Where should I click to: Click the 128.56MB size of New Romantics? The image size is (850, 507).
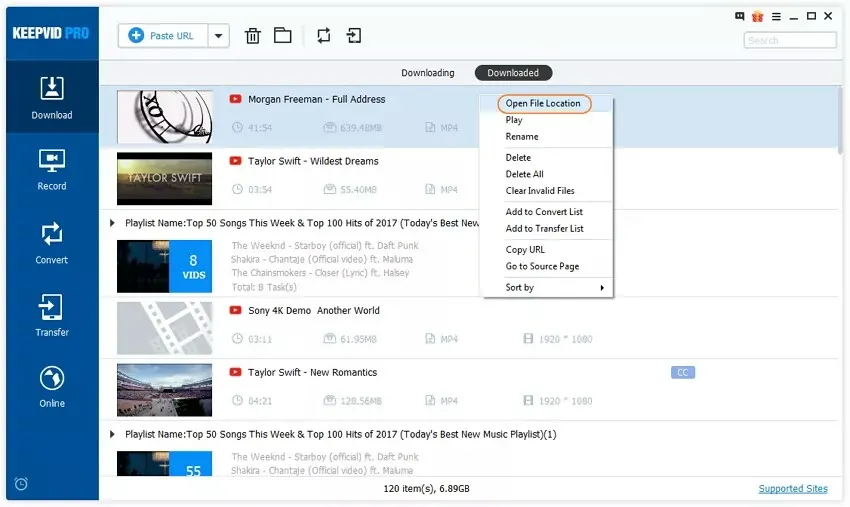[361, 401]
